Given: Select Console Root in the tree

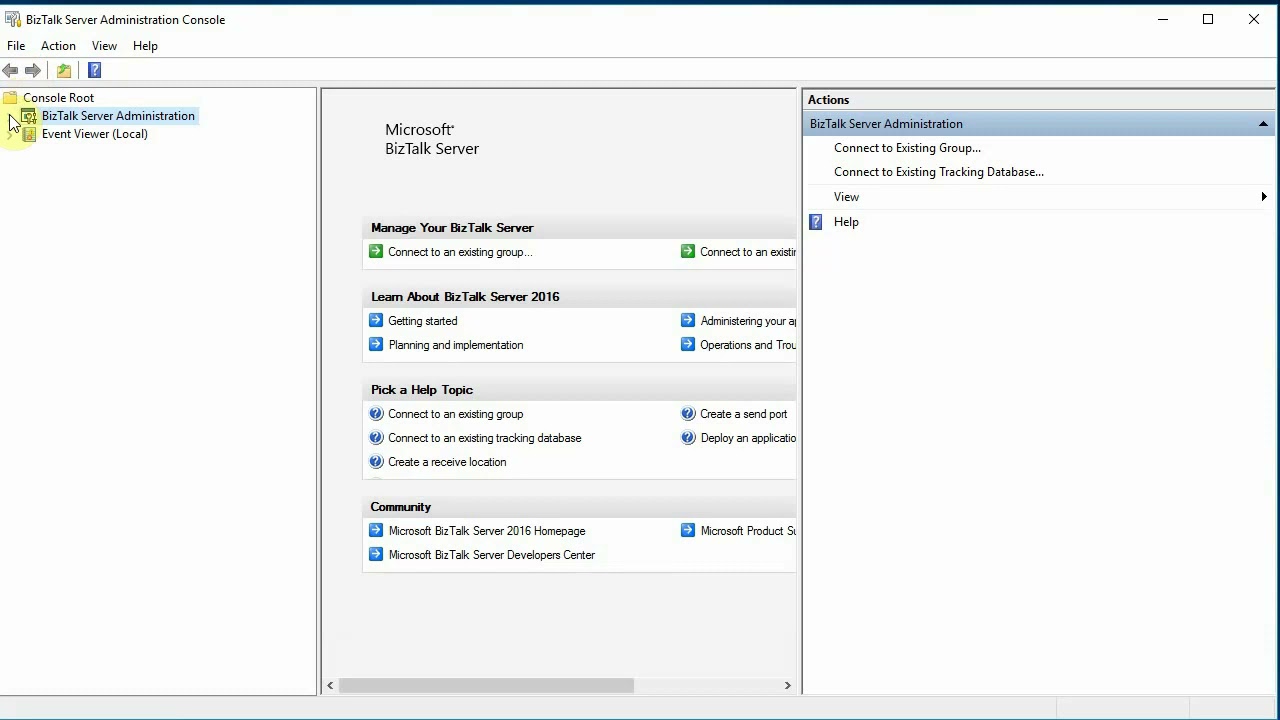Looking at the screenshot, I should click(x=58, y=98).
